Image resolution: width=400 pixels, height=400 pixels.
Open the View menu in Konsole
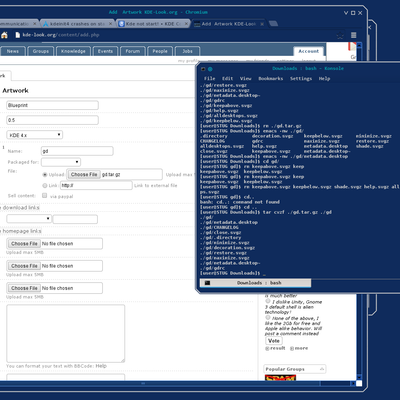[246, 79]
